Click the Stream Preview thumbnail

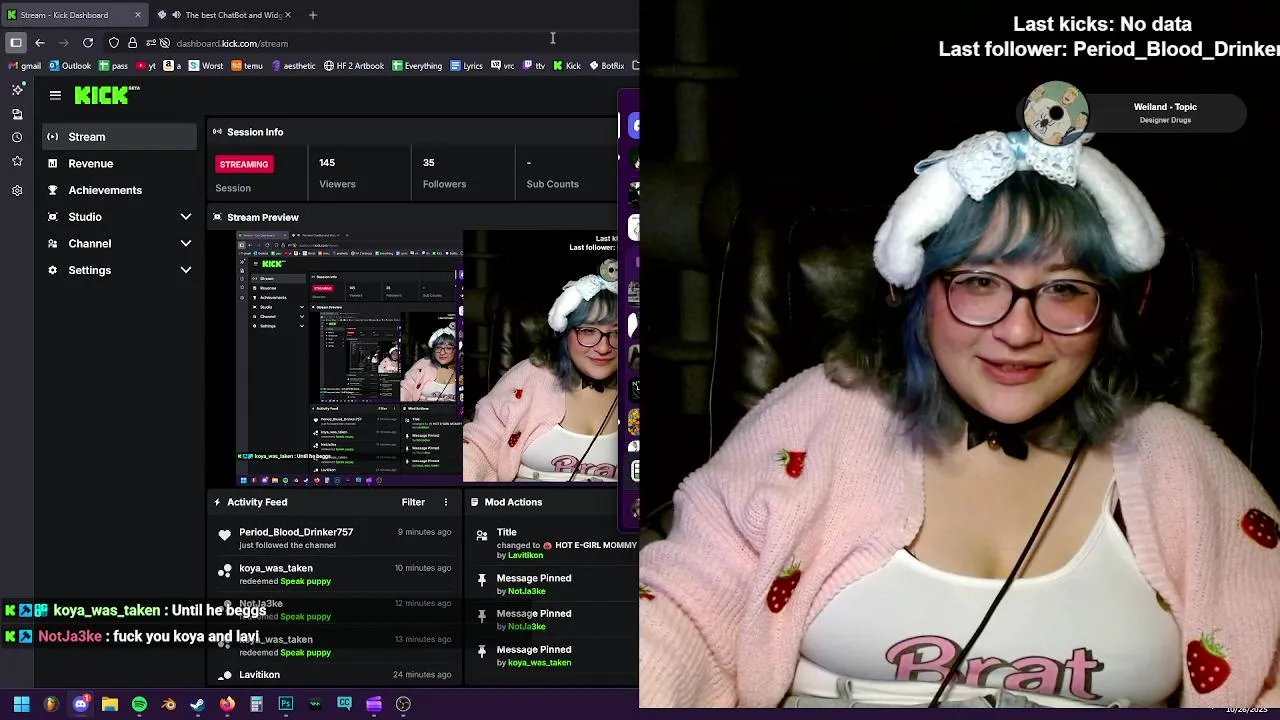tap(427, 357)
